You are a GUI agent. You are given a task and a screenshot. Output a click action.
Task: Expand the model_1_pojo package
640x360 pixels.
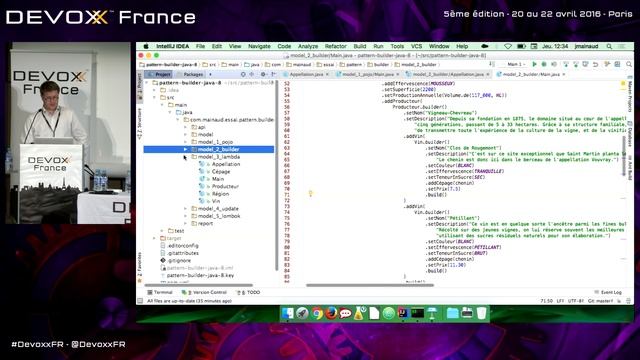[185, 142]
